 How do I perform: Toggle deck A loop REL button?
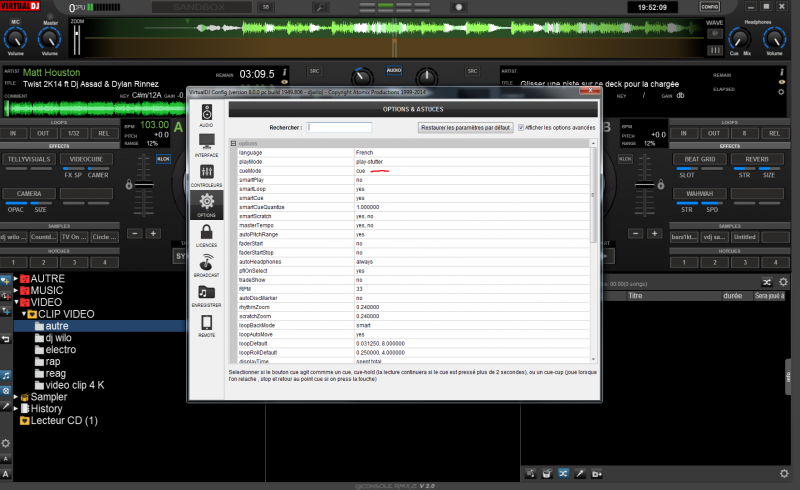pos(104,133)
